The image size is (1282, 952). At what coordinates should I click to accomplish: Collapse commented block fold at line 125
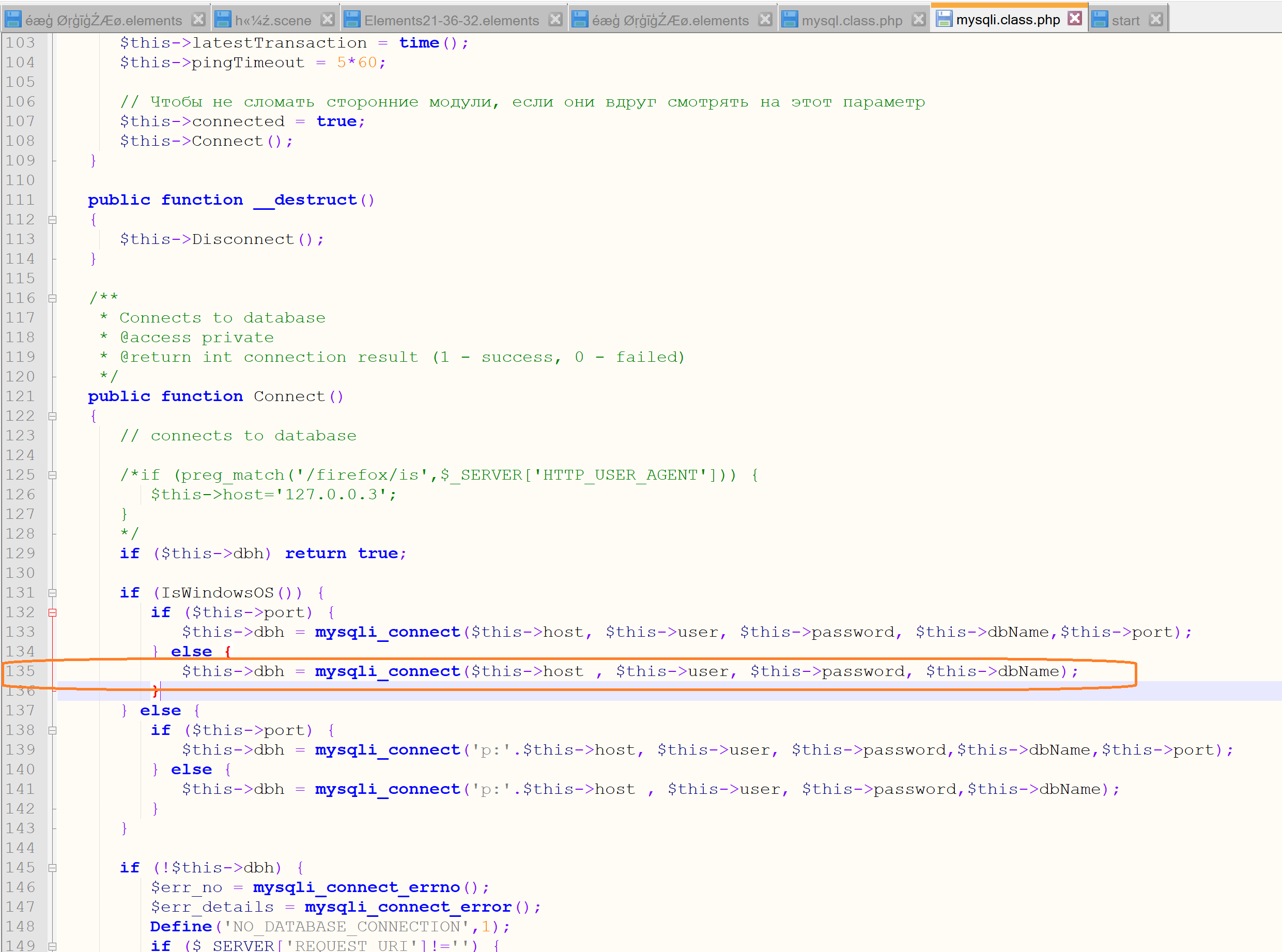pos(52,475)
